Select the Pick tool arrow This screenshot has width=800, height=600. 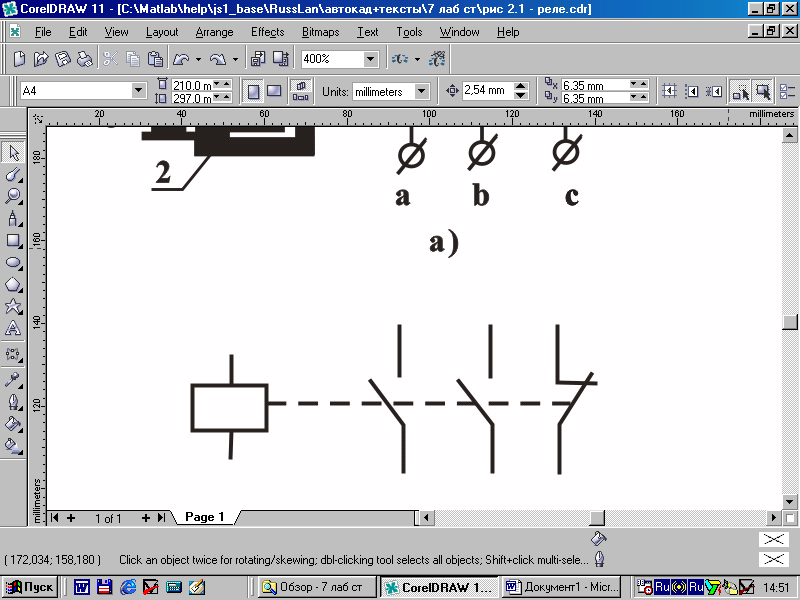point(14,153)
